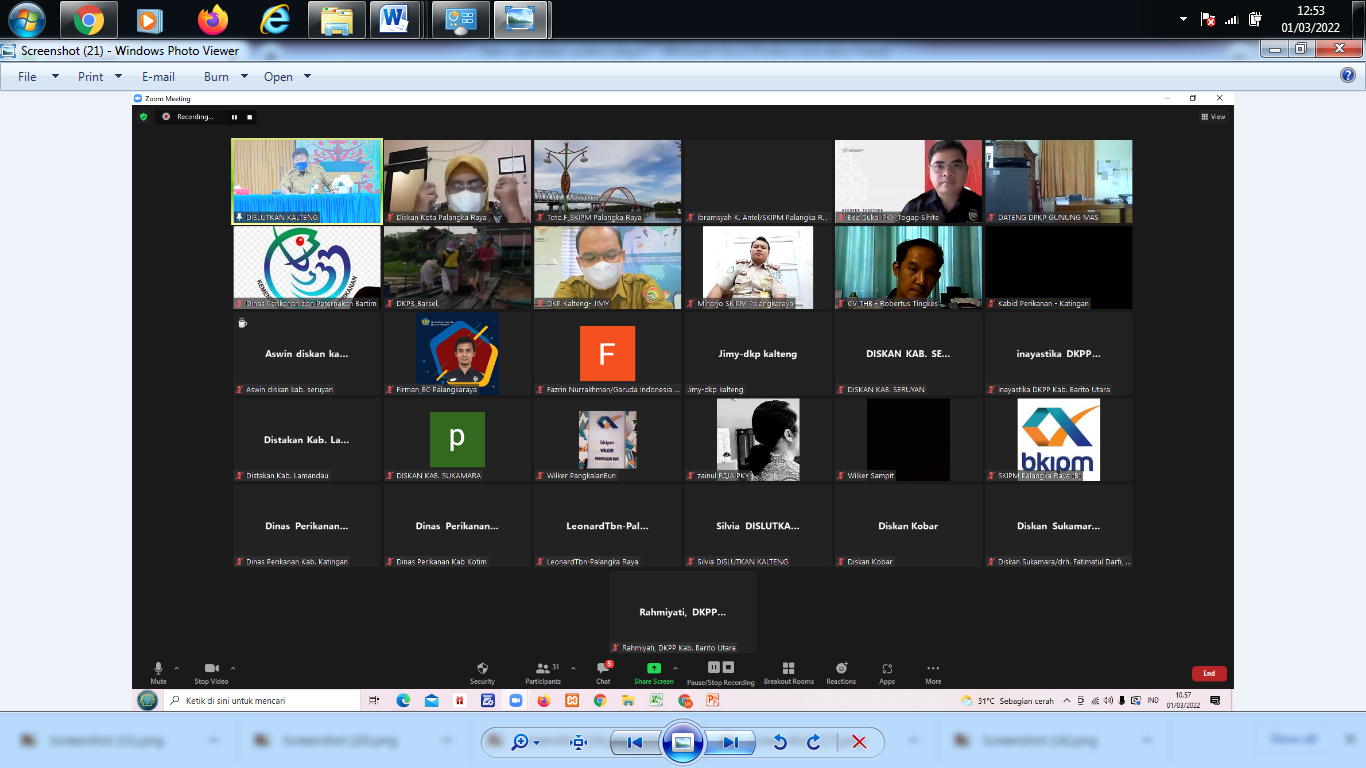
Task: Select the orange F avatar participant tile
Action: click(608, 353)
